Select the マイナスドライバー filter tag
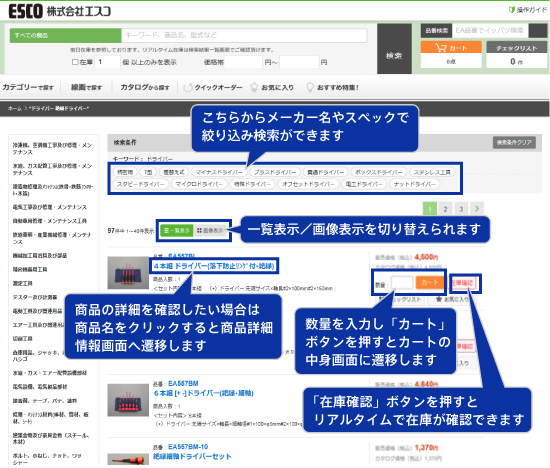 point(219,172)
